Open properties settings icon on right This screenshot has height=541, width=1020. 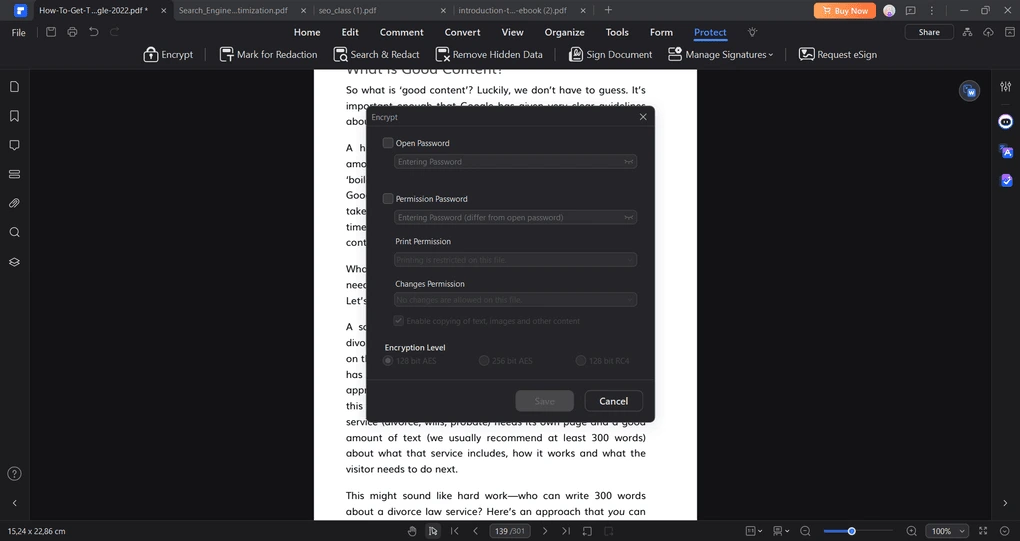coord(1006,86)
